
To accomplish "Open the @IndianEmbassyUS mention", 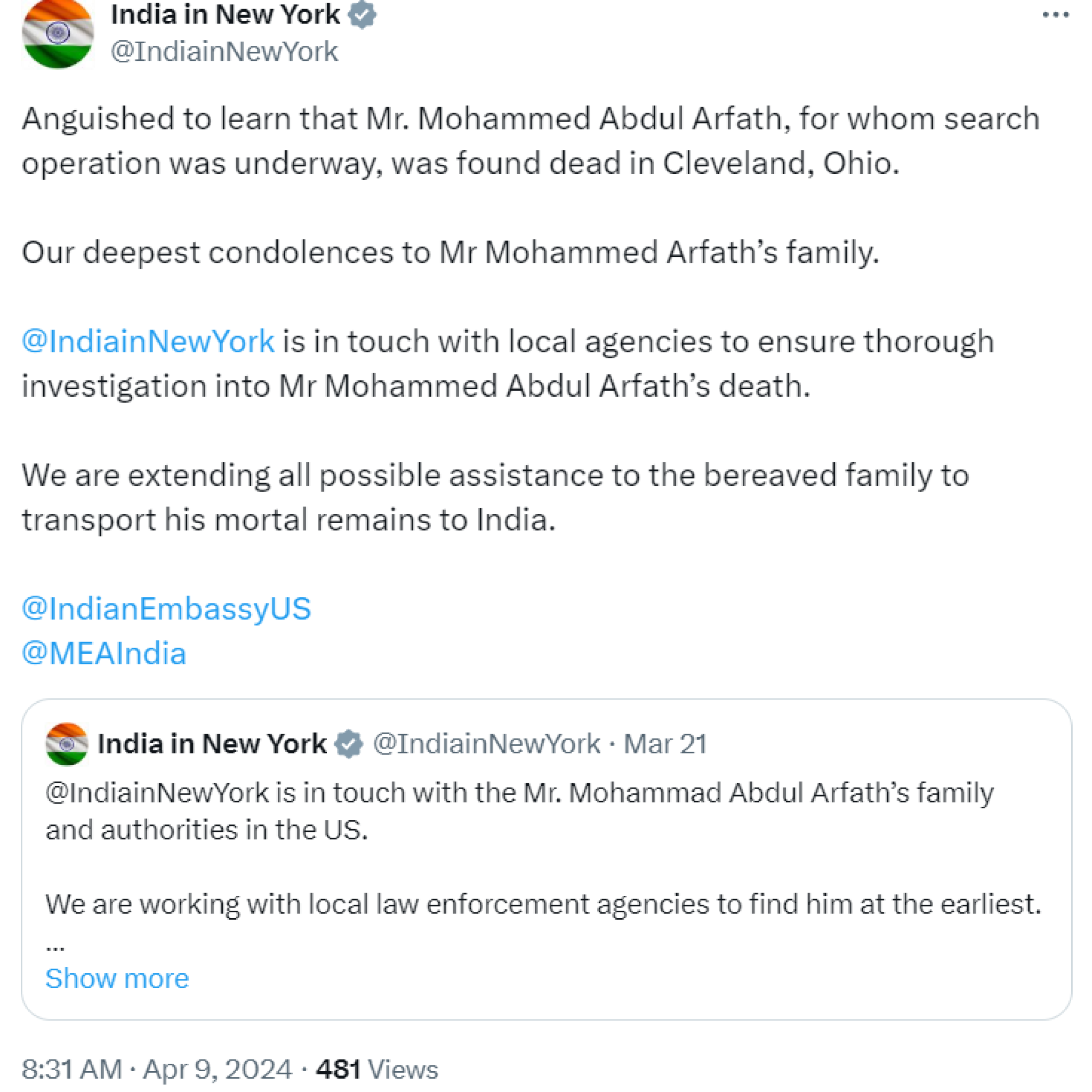I will point(166,609).
